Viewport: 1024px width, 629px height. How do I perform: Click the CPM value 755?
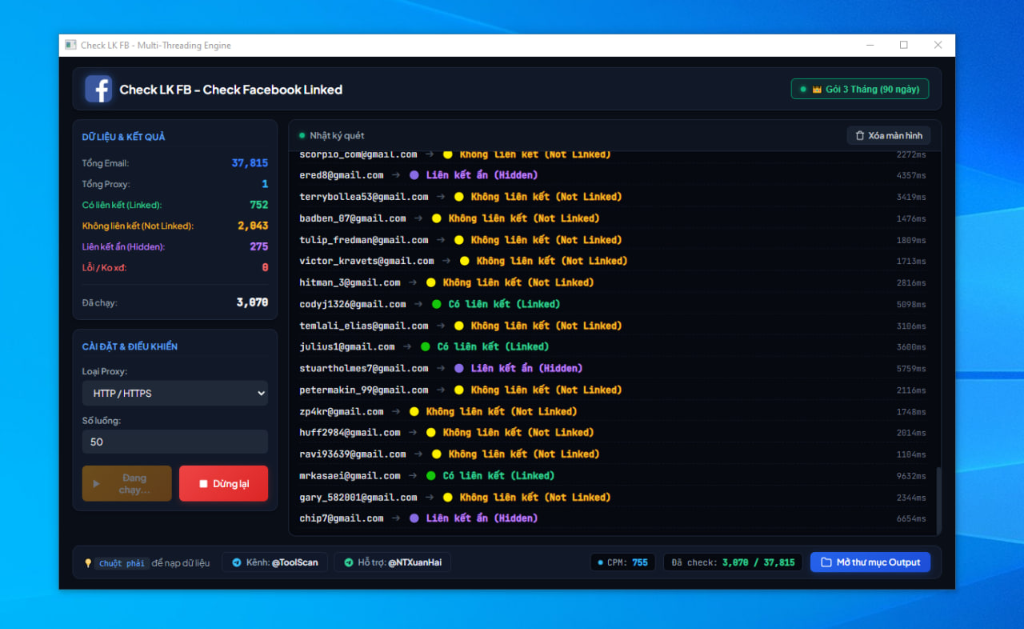pyautogui.click(x=640, y=562)
